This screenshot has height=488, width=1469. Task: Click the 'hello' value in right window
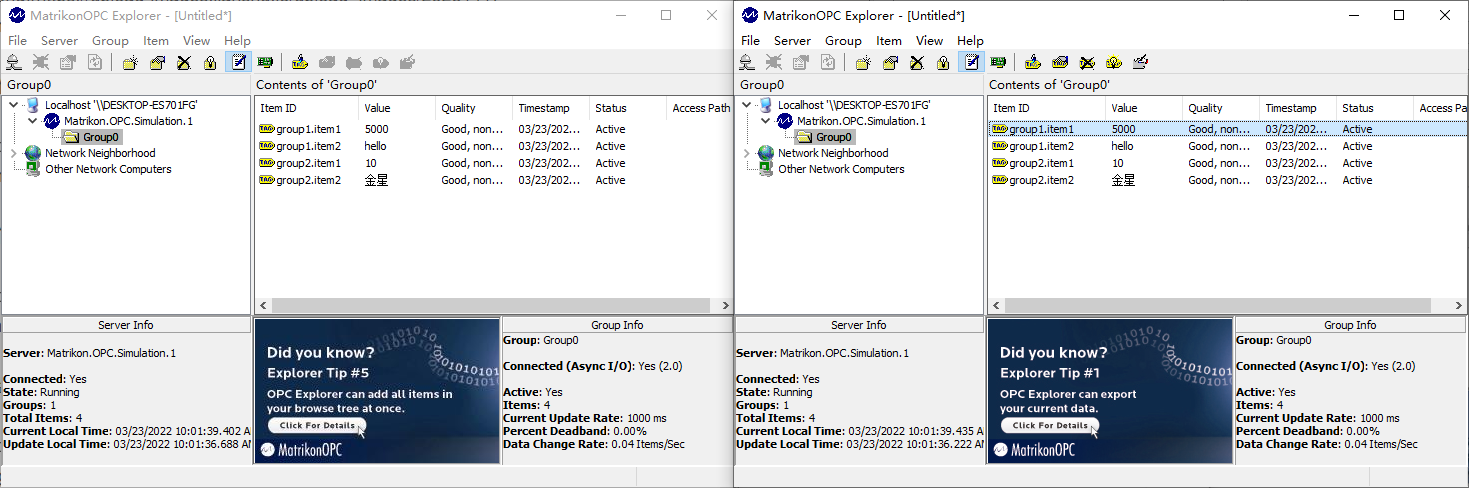click(1121, 146)
